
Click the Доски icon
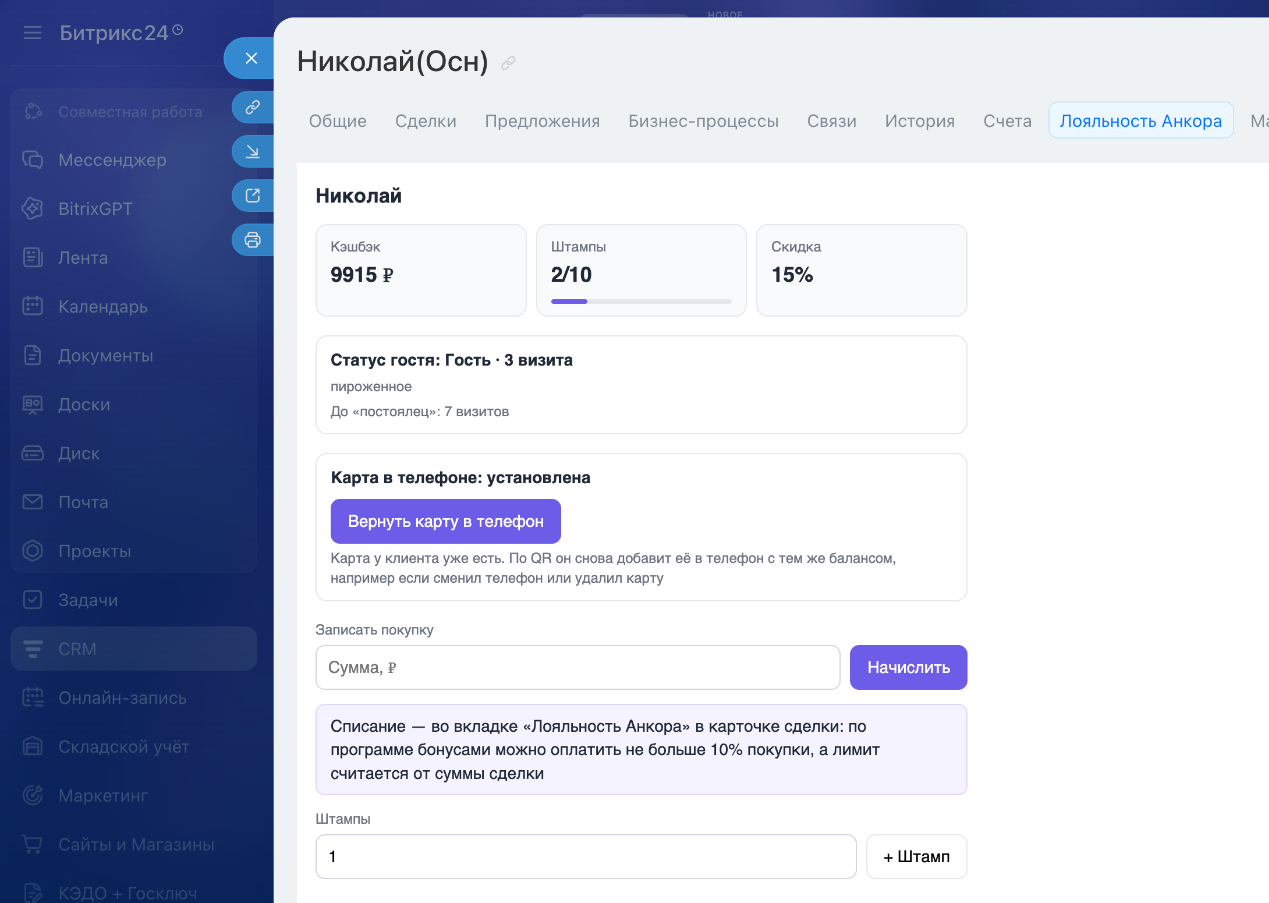(x=33, y=405)
